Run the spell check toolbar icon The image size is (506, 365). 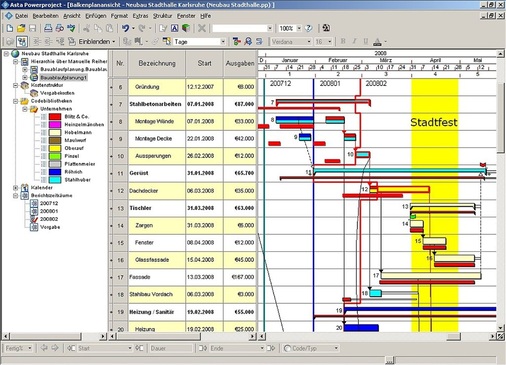pyautogui.click(x=71, y=28)
